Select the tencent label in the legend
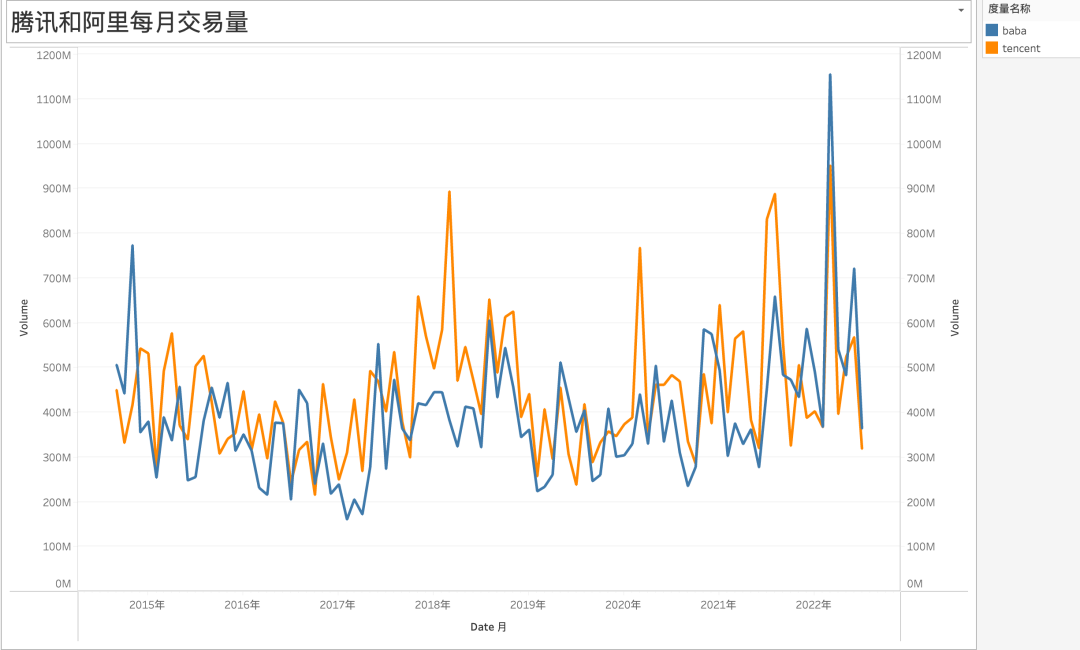The image size is (1080, 650). coord(1021,48)
